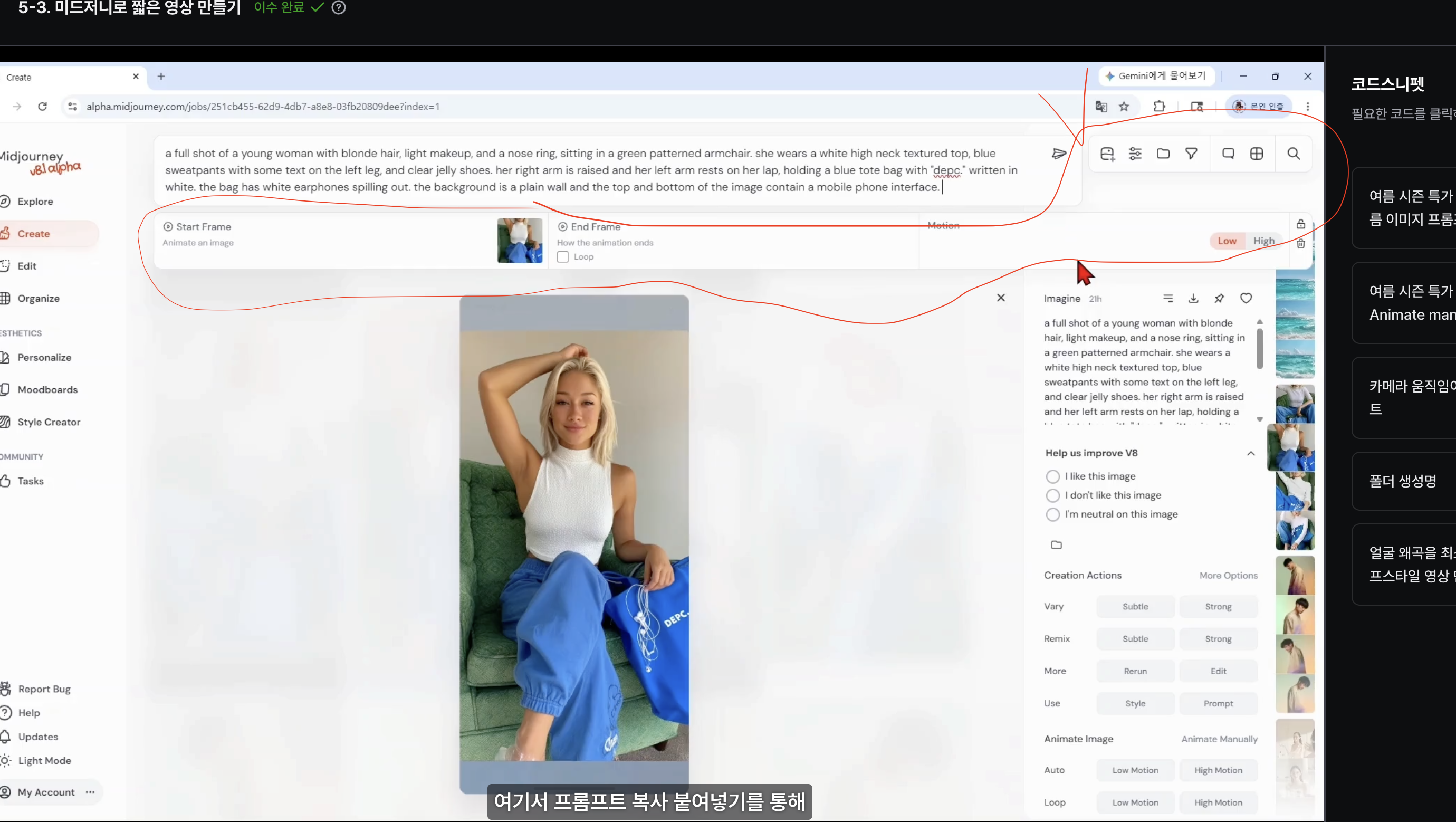
Task: Expand More Options under Creation Actions
Action: tap(1228, 576)
